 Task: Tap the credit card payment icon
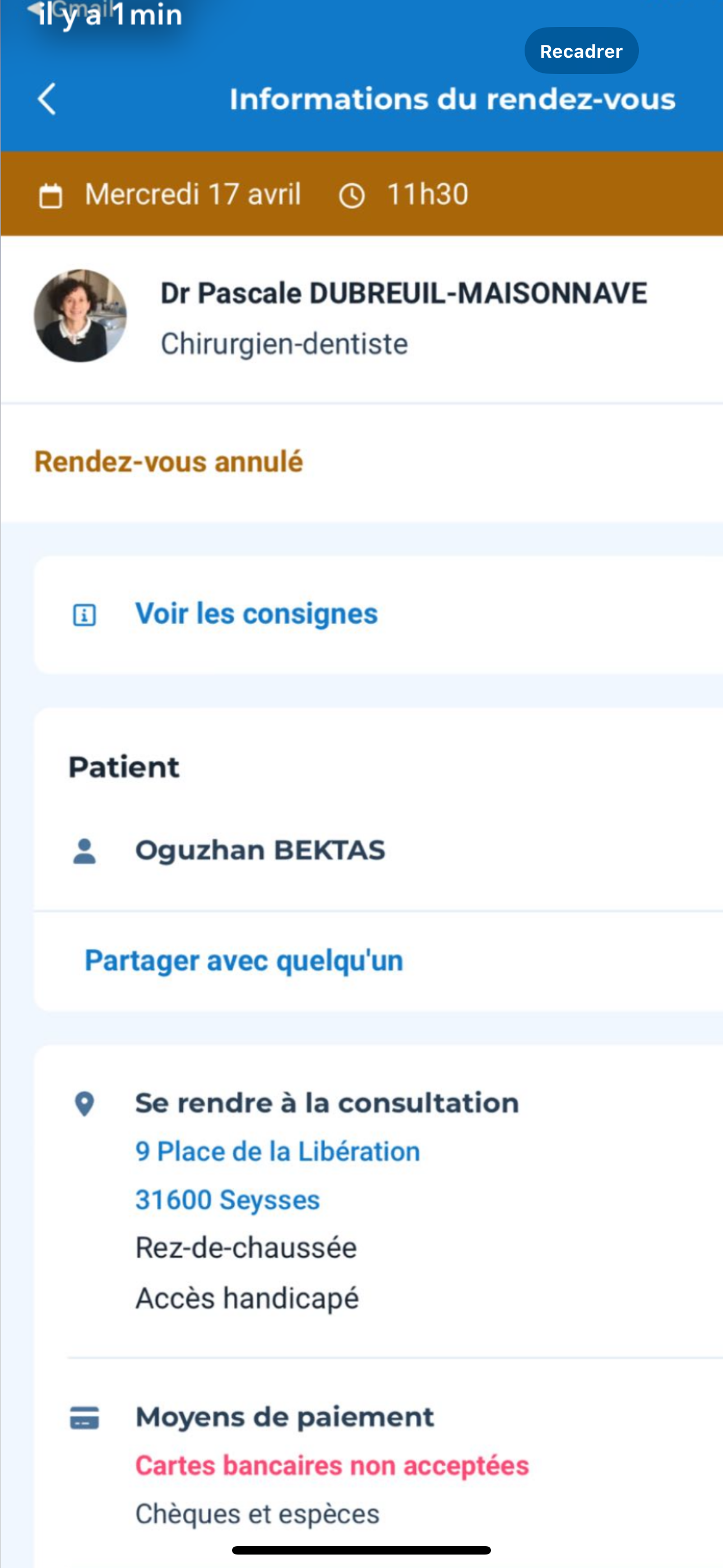click(85, 1418)
